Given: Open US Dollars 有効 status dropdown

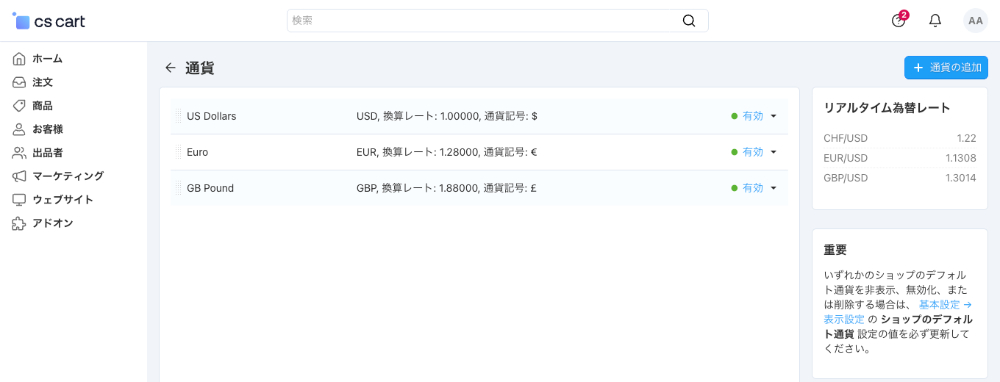Looking at the screenshot, I should click(754, 116).
